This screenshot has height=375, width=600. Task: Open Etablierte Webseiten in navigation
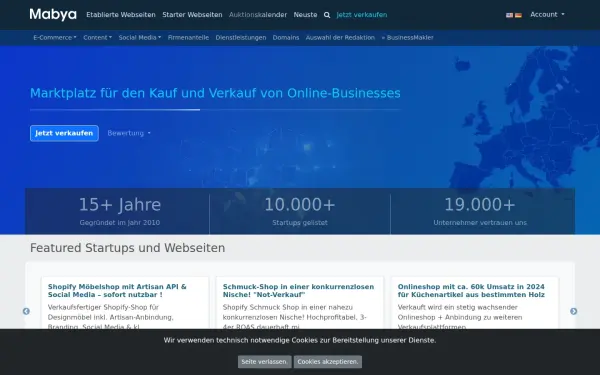[x=121, y=15]
